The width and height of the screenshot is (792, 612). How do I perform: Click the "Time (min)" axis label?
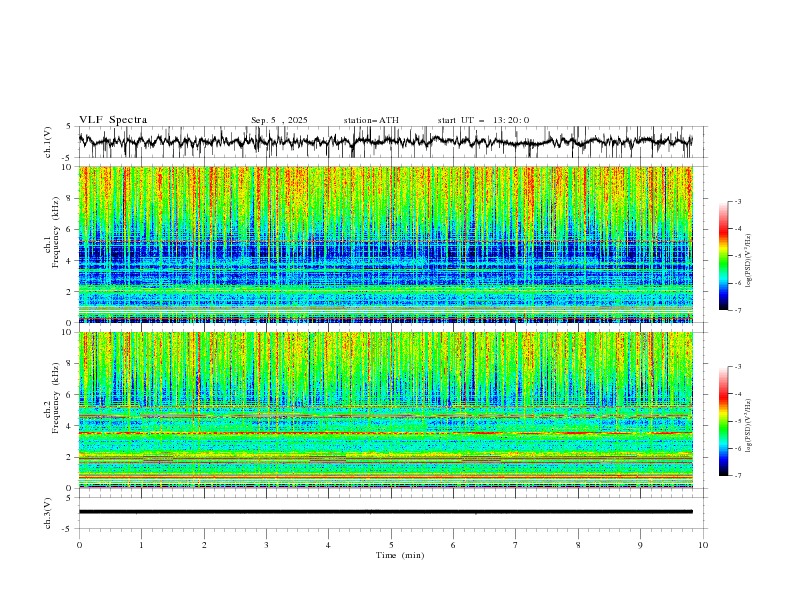[400, 555]
